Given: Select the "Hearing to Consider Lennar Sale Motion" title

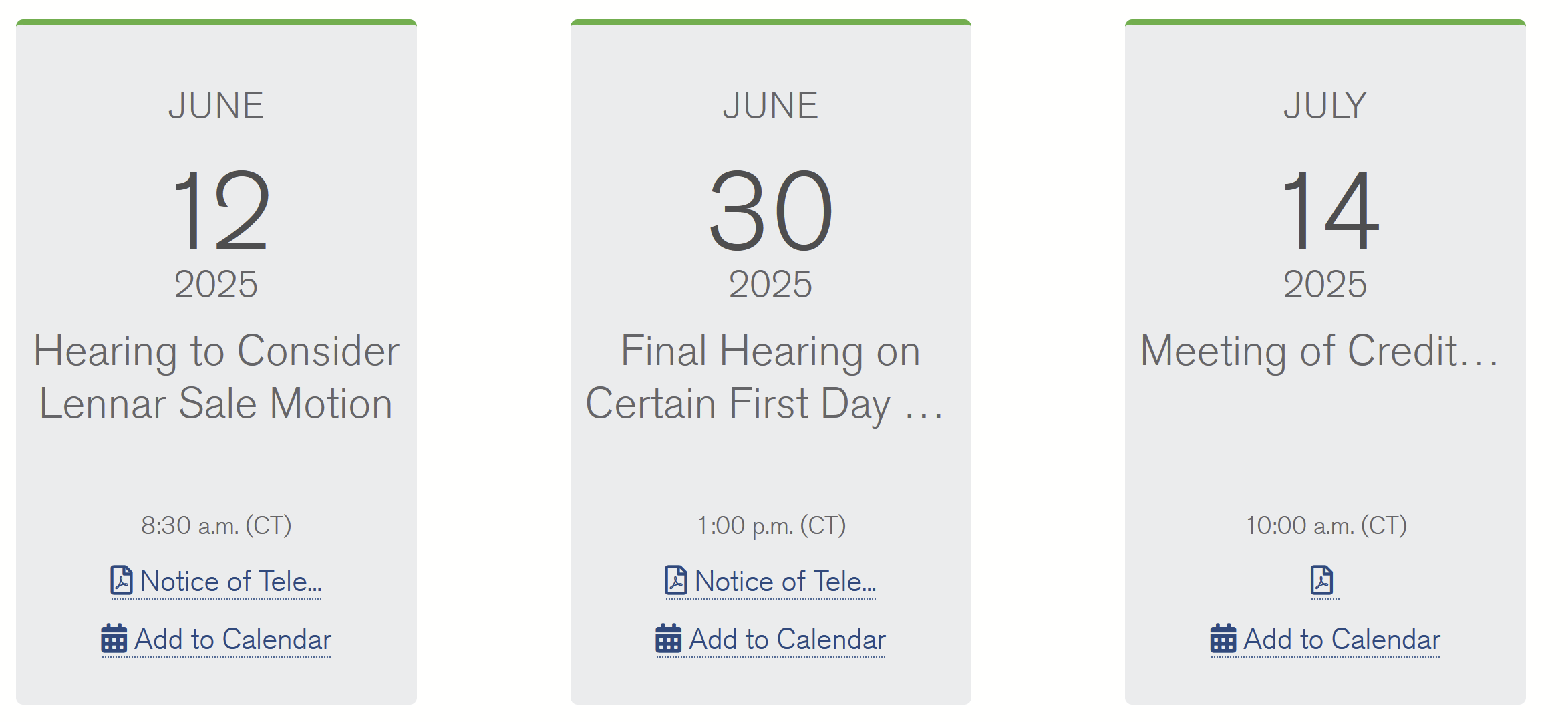Looking at the screenshot, I should (x=216, y=377).
